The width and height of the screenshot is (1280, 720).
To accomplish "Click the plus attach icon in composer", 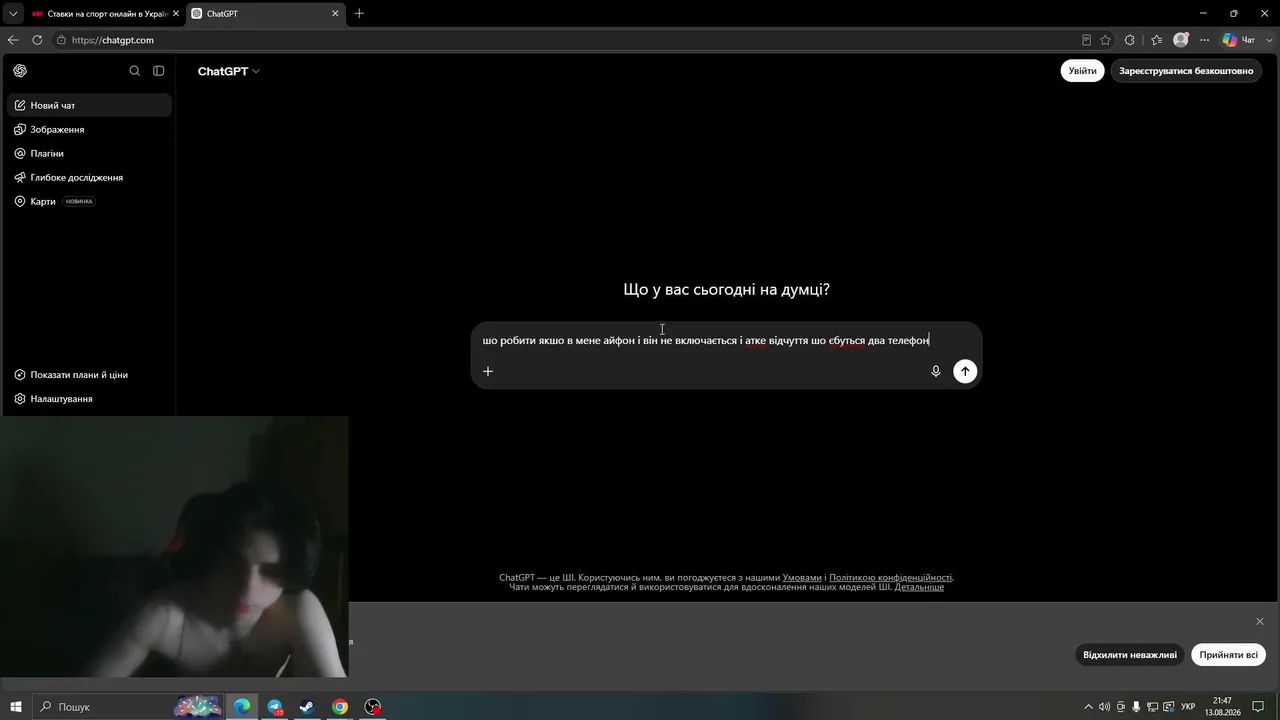I will pos(488,371).
